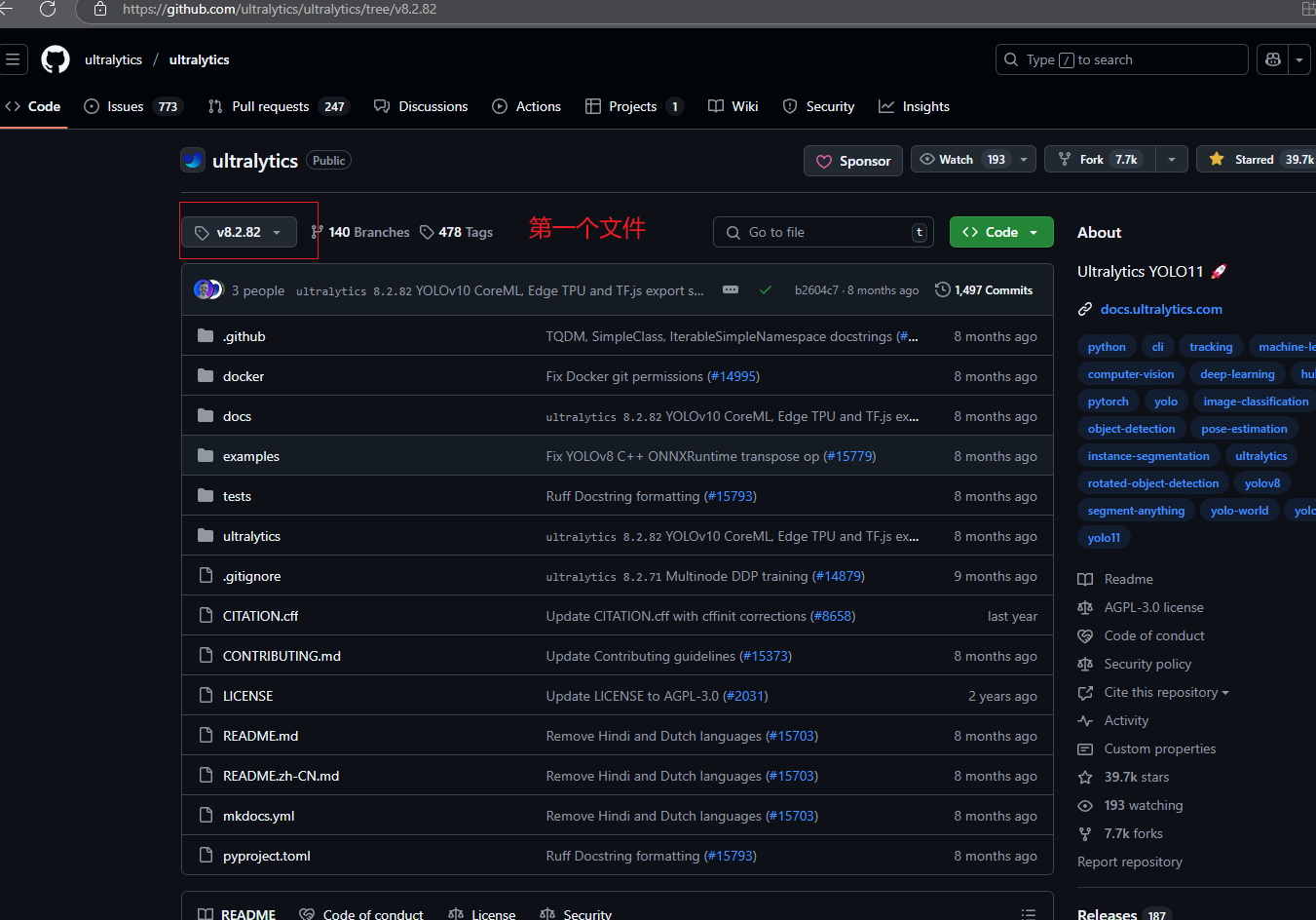
Task: Click the ultralytics repository avatar icon
Action: pyautogui.click(x=193, y=160)
